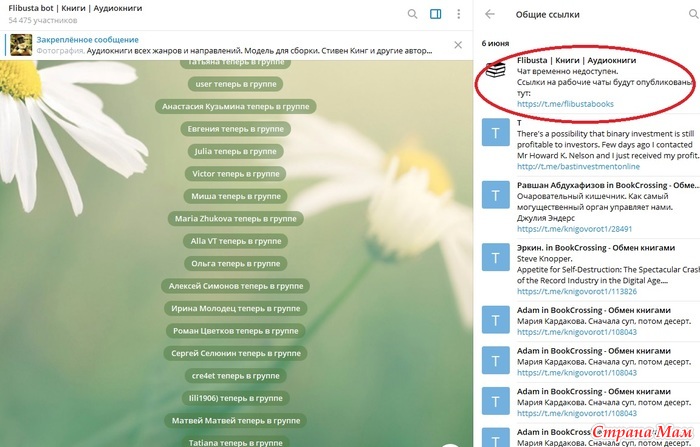The image size is (700, 447).
Task: Select 'Alla VT теперь в группе' message
Action: 236,241
